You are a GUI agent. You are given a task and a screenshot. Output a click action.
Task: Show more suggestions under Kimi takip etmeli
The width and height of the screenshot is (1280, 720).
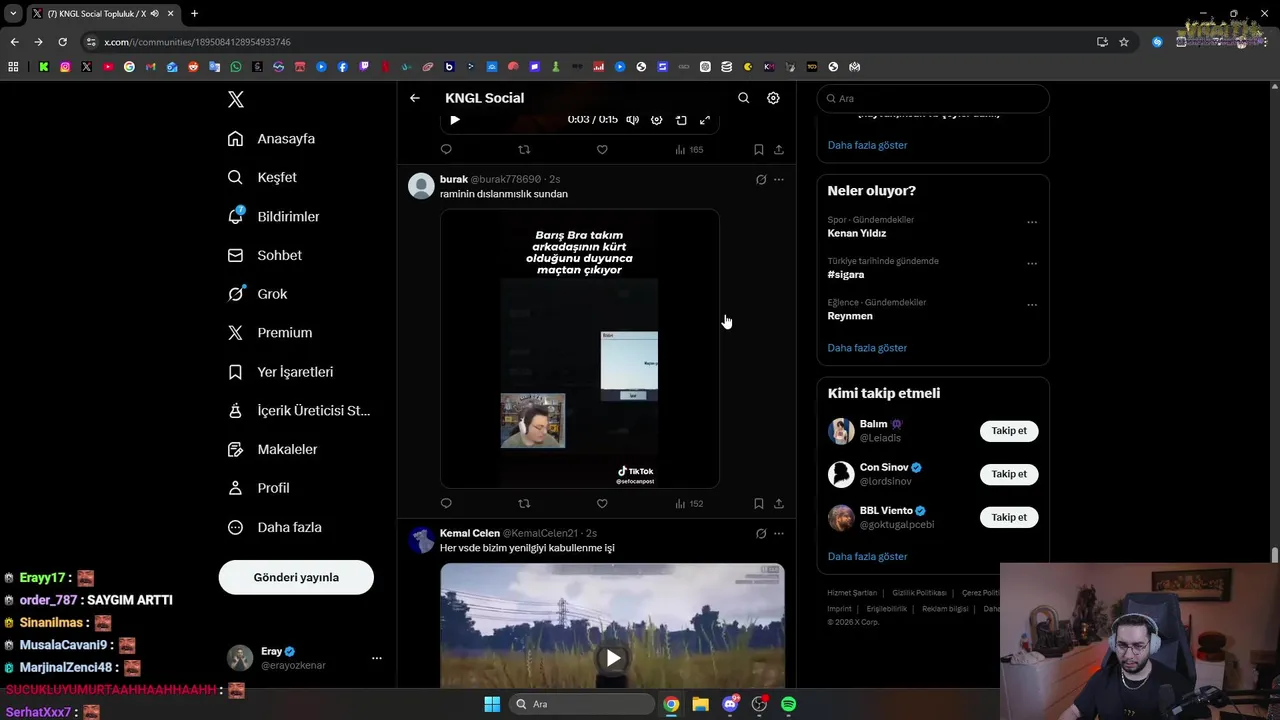pyautogui.click(x=867, y=556)
